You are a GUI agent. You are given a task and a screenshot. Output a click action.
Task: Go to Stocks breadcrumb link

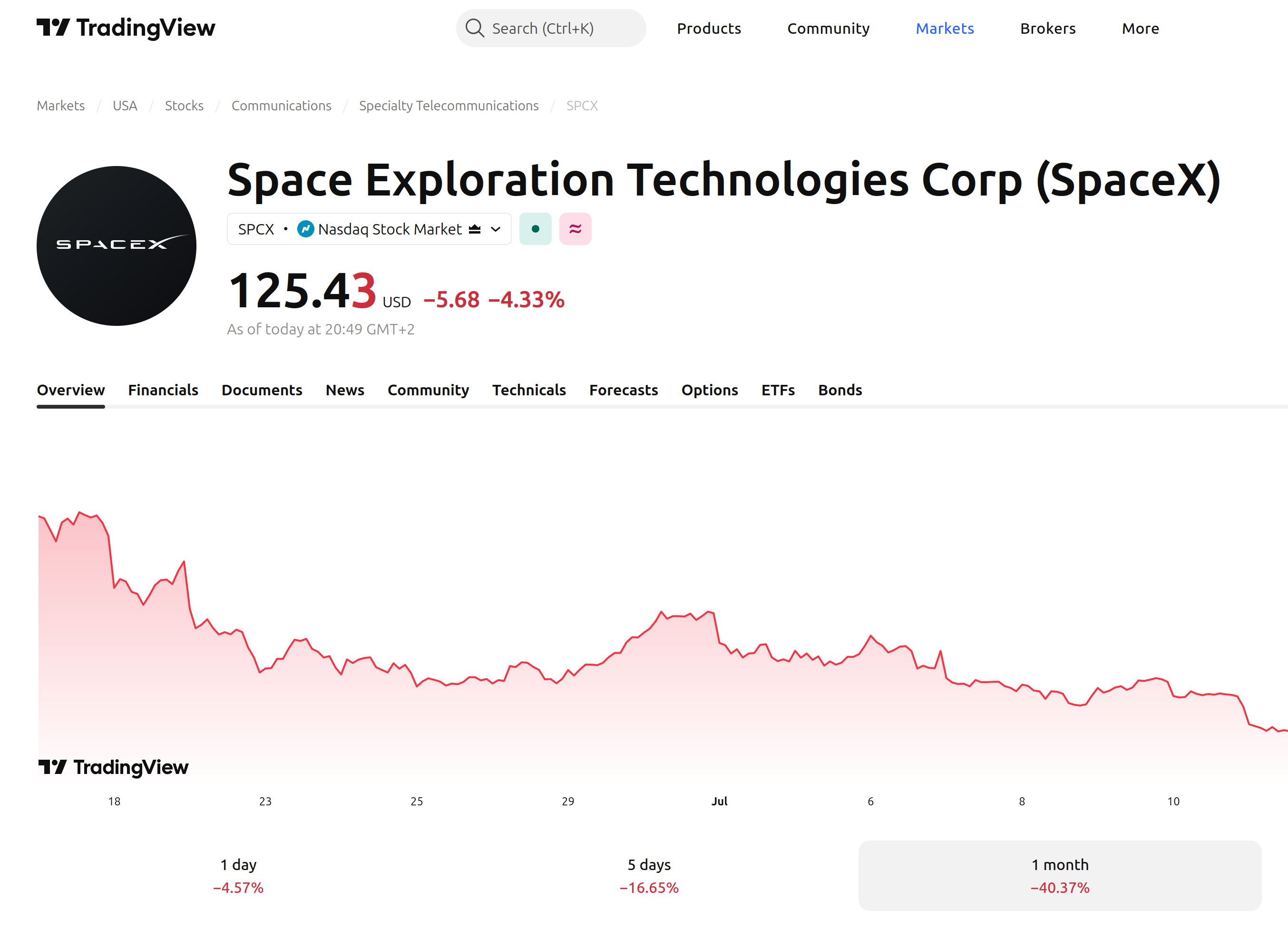click(184, 106)
